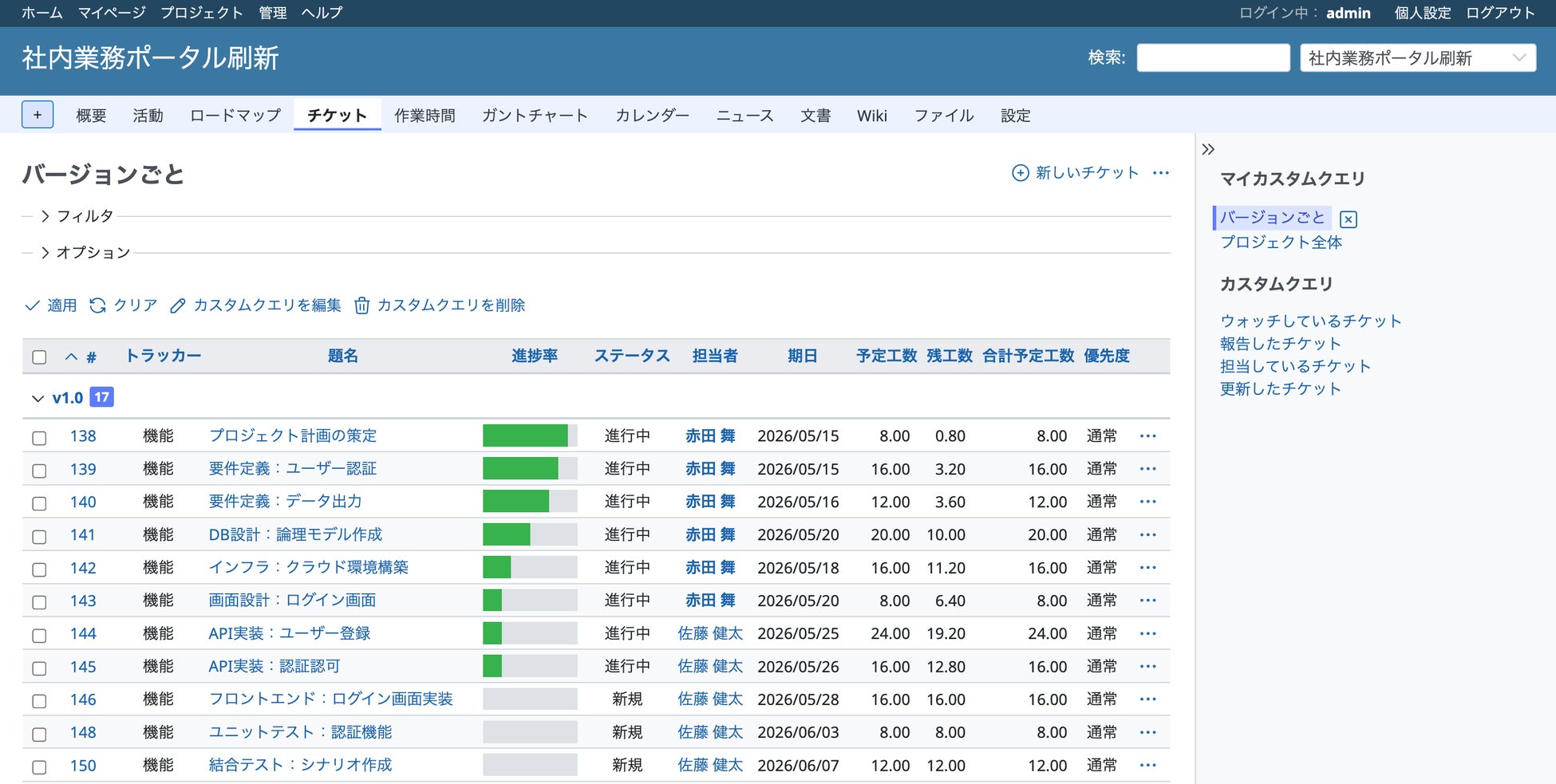Expand the フィルタ section
1556x784 pixels.
(x=77, y=216)
